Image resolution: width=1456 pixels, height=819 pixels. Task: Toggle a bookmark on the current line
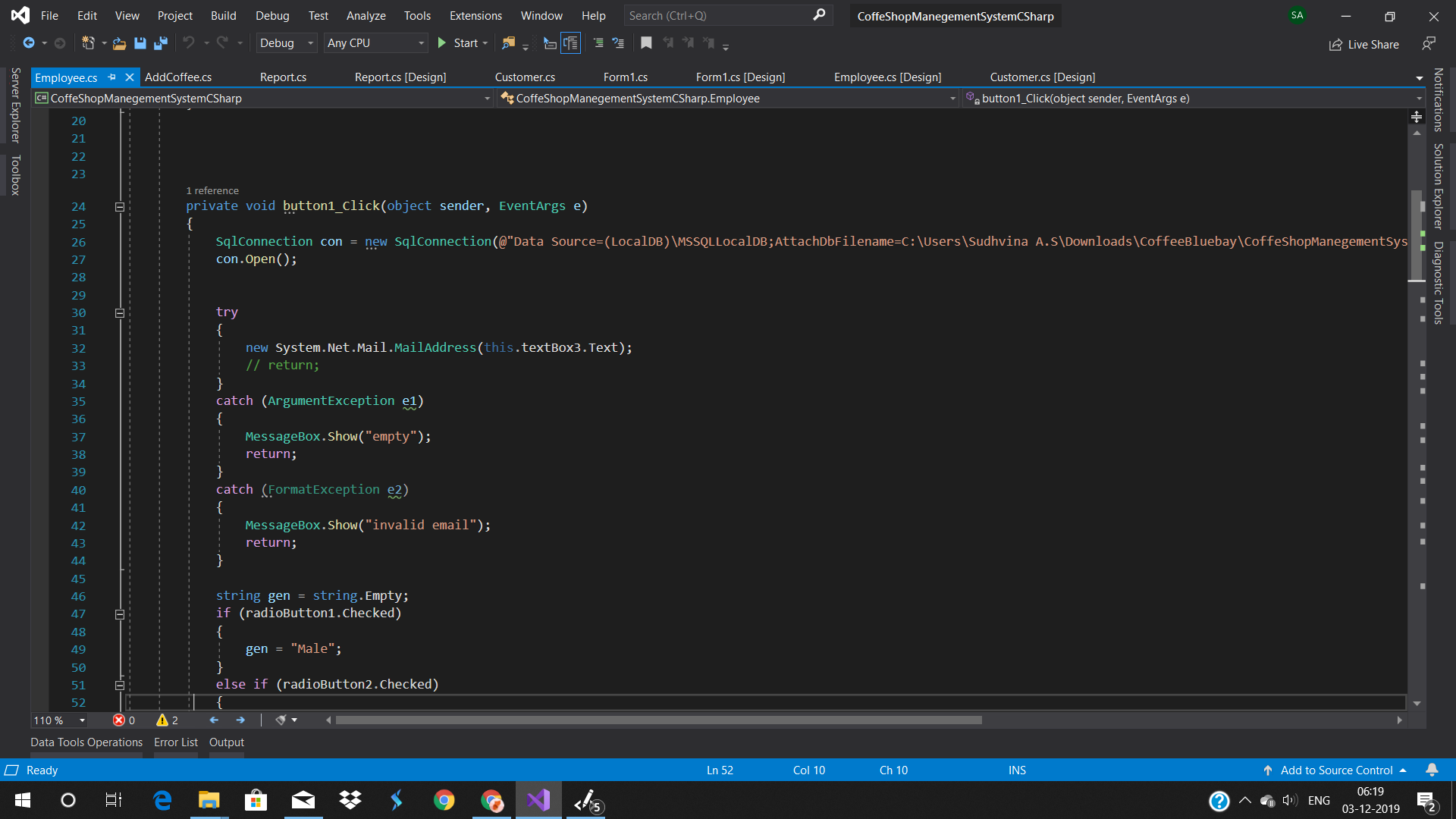click(646, 43)
